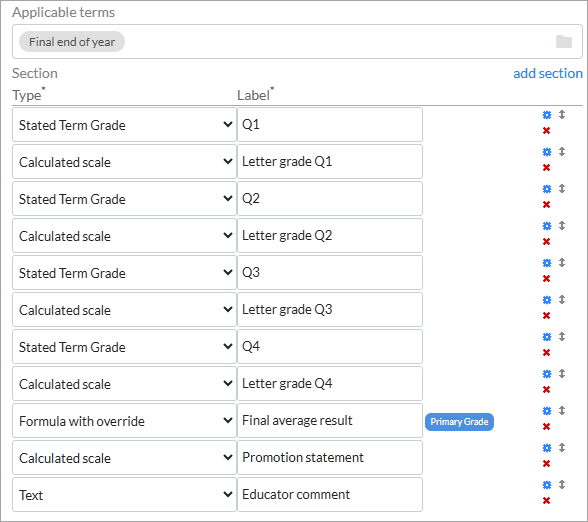Delete the Educator comment row
Viewport: 588px width, 522px height.
click(x=546, y=501)
